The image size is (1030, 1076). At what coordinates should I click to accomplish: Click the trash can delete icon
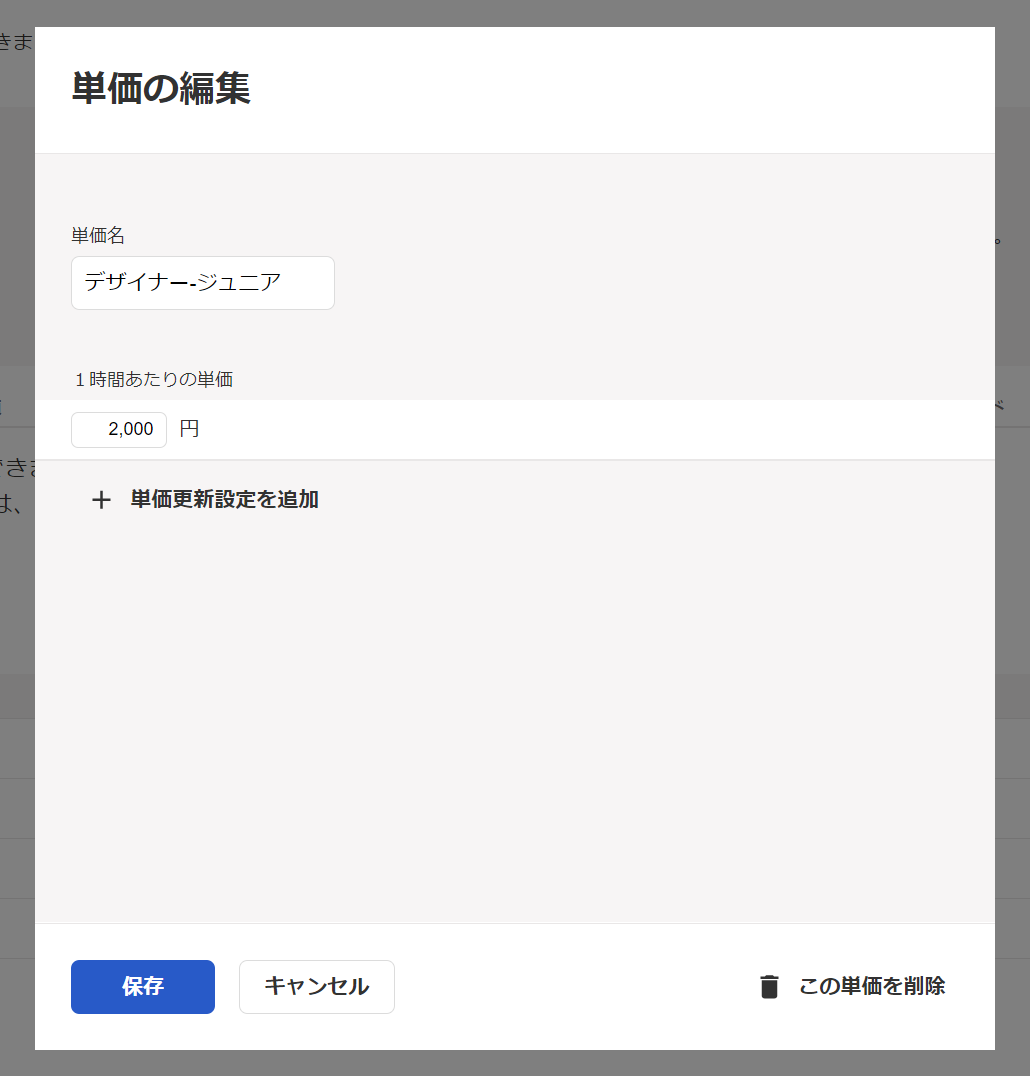pyautogui.click(x=769, y=986)
